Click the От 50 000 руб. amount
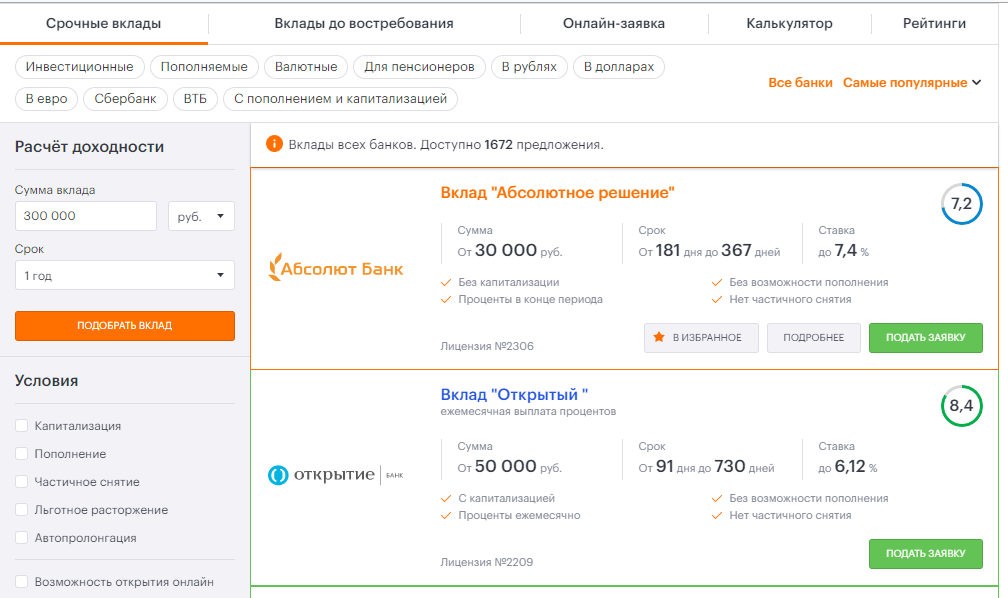Screen dimensions: 1008x598 coord(510,466)
